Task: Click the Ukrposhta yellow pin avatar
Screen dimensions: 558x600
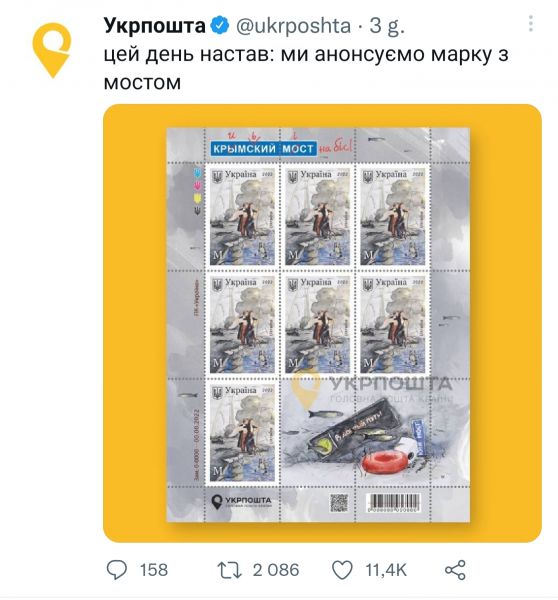Action: coord(52,50)
